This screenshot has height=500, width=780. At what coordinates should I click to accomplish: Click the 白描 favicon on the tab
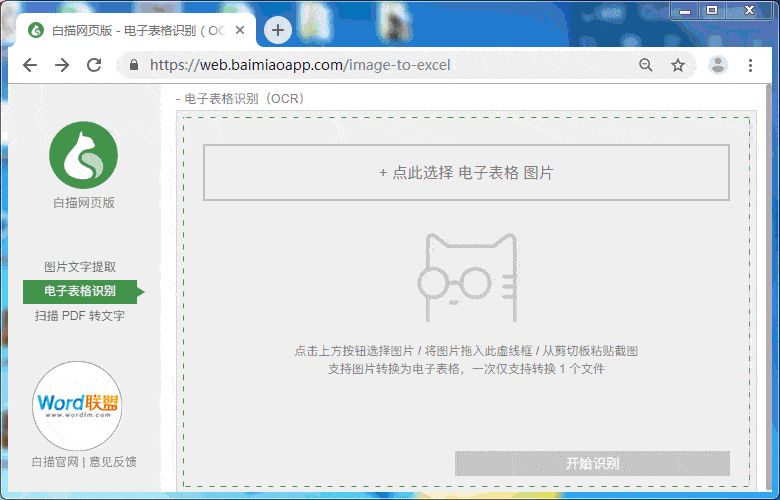pos(36,30)
